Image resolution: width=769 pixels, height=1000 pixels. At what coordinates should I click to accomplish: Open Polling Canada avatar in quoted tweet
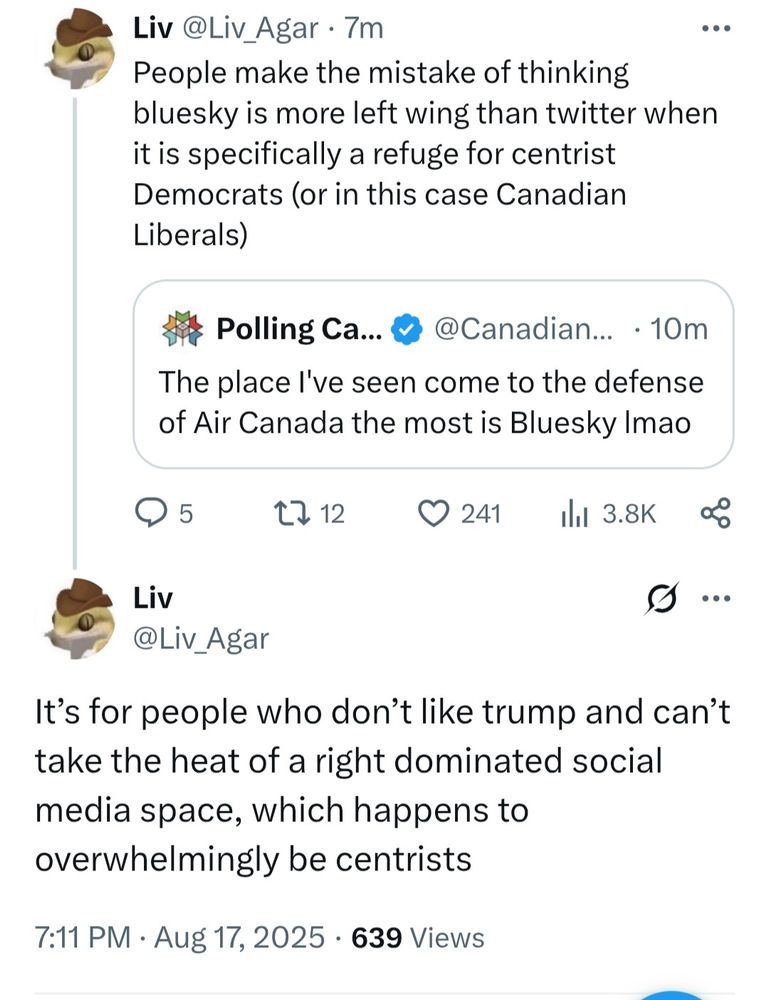tap(182, 328)
